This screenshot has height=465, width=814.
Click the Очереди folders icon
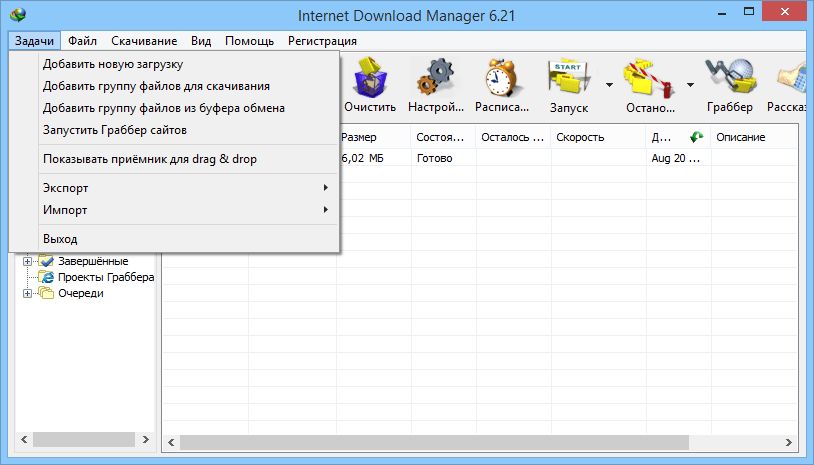(x=46, y=293)
